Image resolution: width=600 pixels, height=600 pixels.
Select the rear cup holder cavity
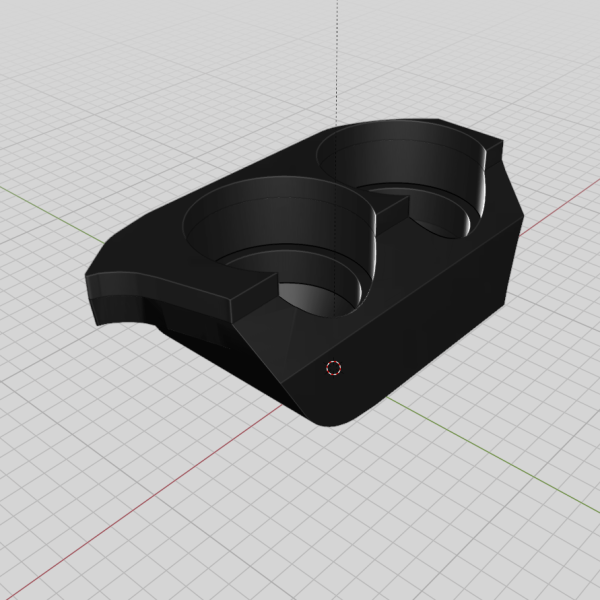click(x=410, y=175)
